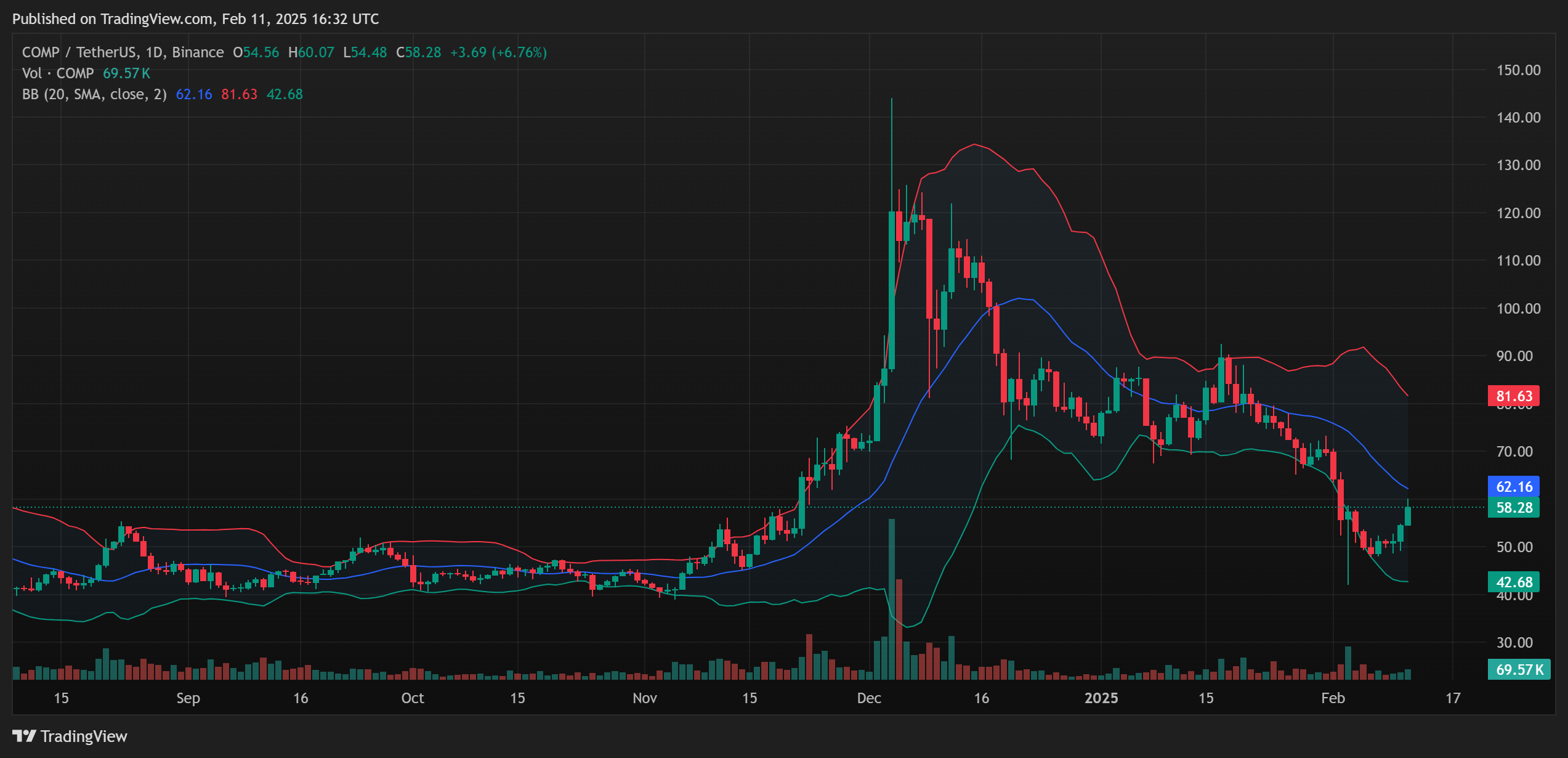The height and width of the screenshot is (758, 1568).
Task: Click the 69.57K volume axis tag
Action: point(1518,670)
